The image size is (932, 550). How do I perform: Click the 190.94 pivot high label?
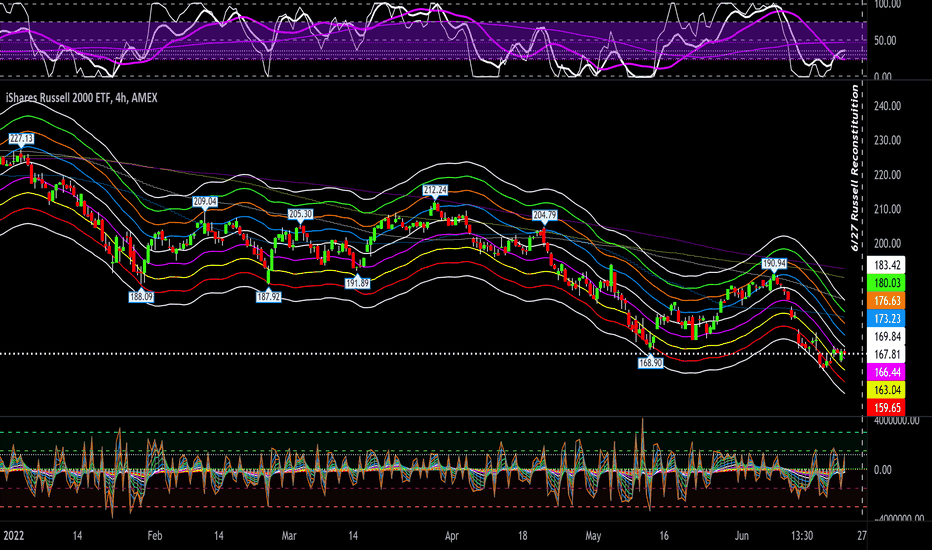pyautogui.click(x=774, y=263)
